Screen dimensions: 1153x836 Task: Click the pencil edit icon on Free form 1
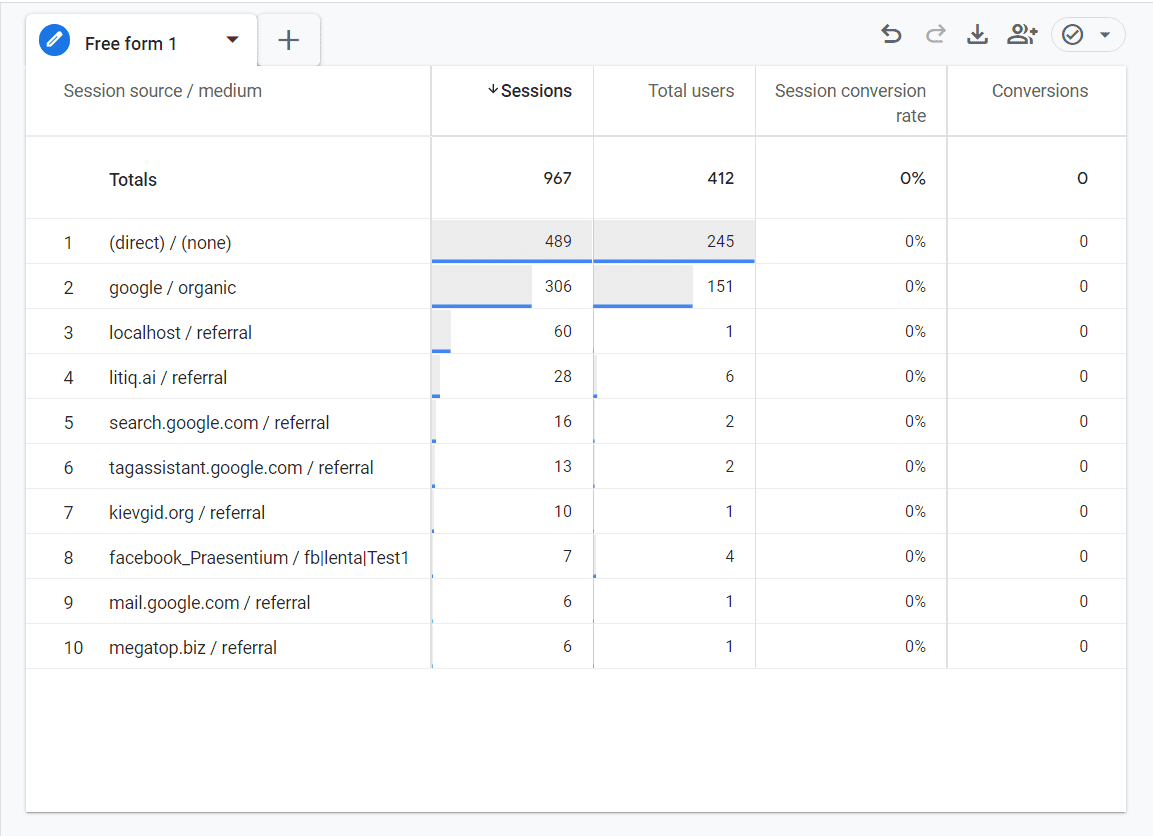[54, 41]
